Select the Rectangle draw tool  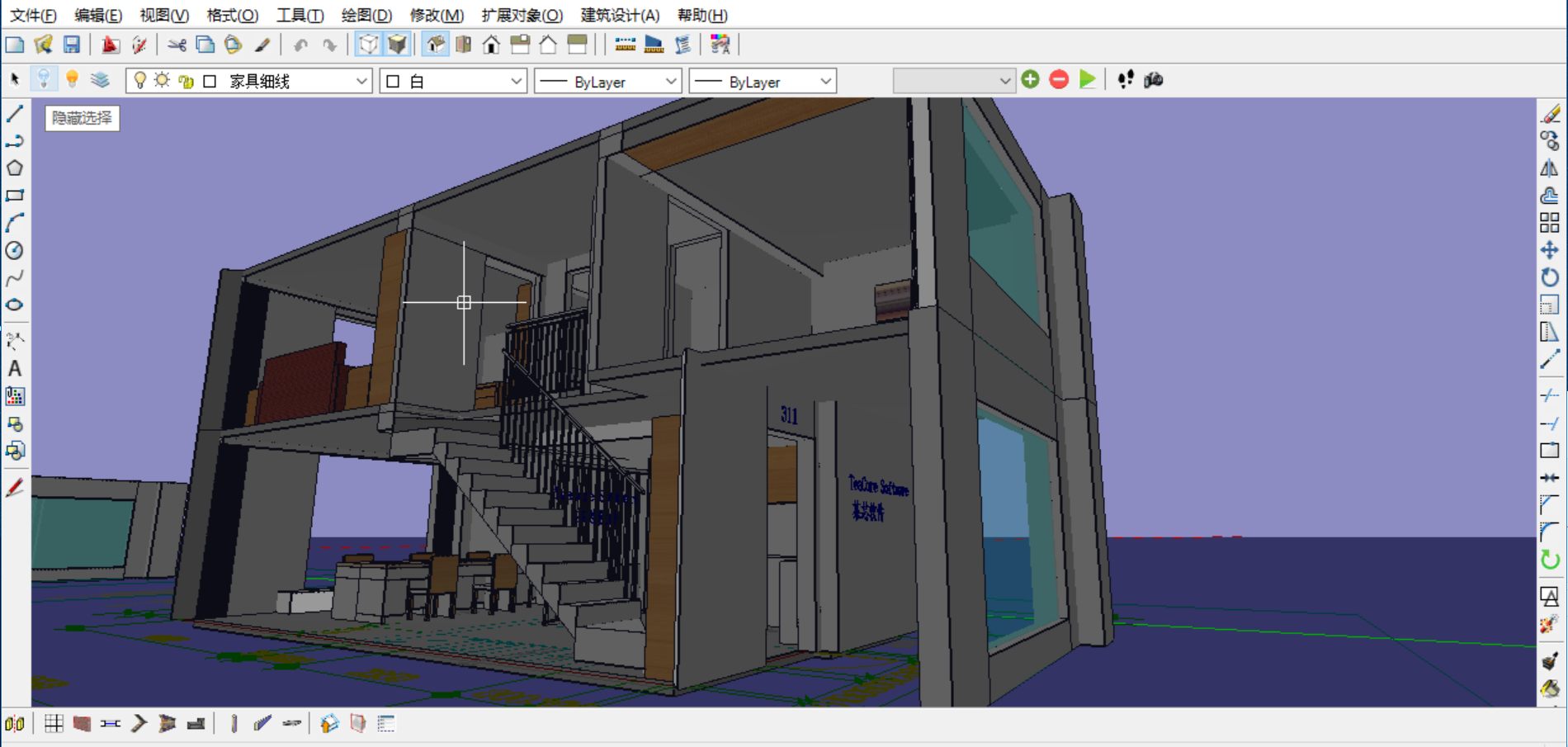coord(15,196)
